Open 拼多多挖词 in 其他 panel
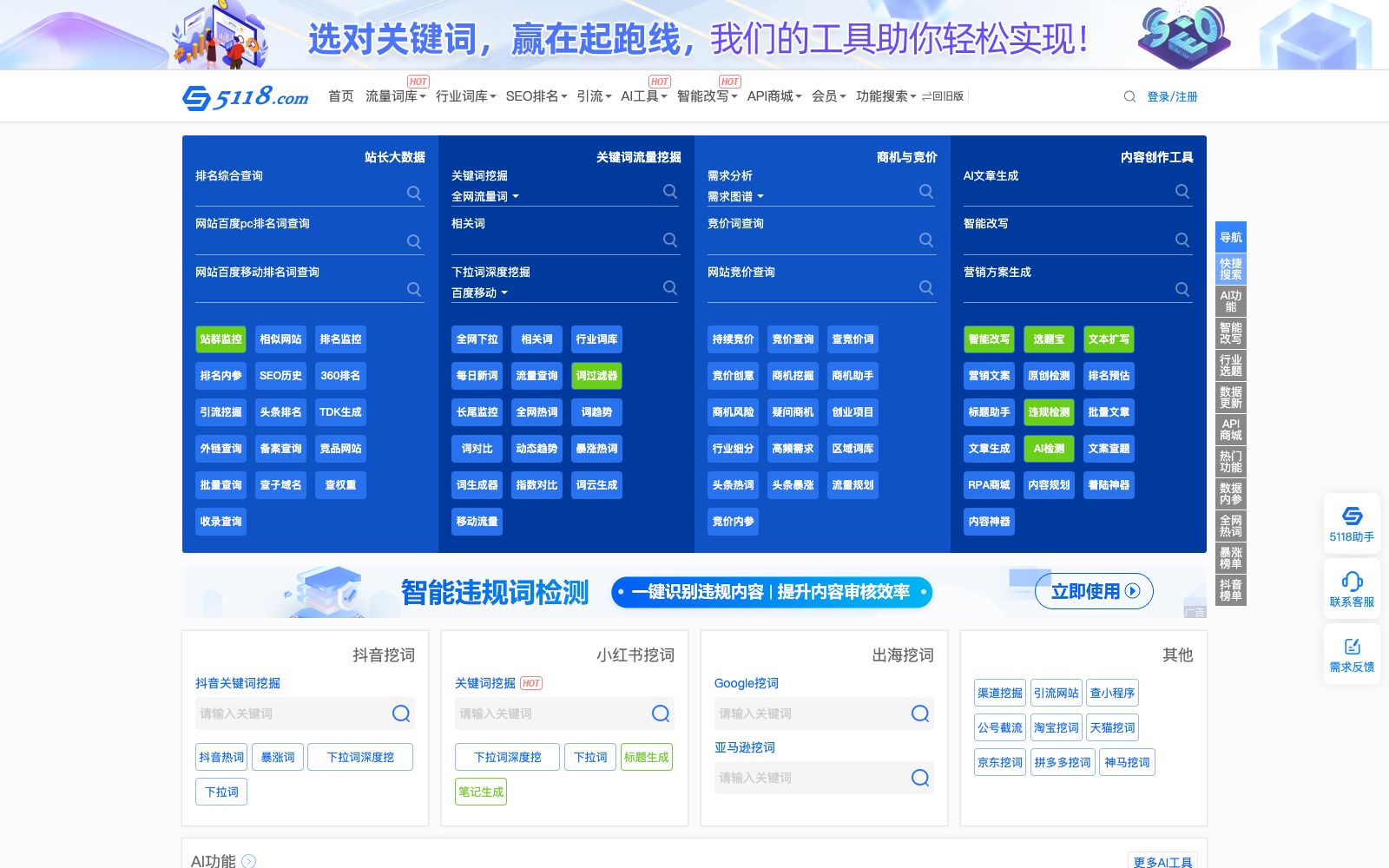This screenshot has width=1389, height=868. coord(1063,762)
